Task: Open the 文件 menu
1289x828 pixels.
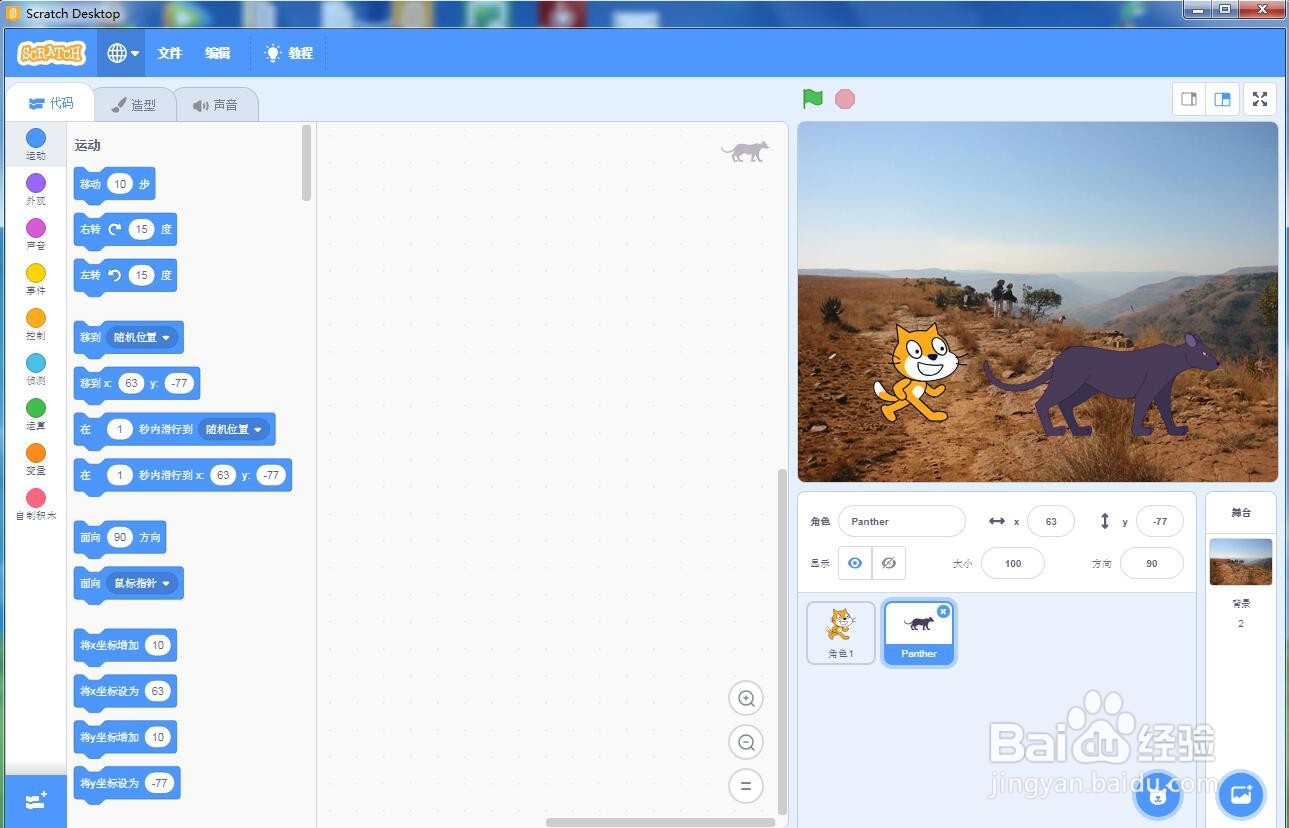Action: (170, 53)
